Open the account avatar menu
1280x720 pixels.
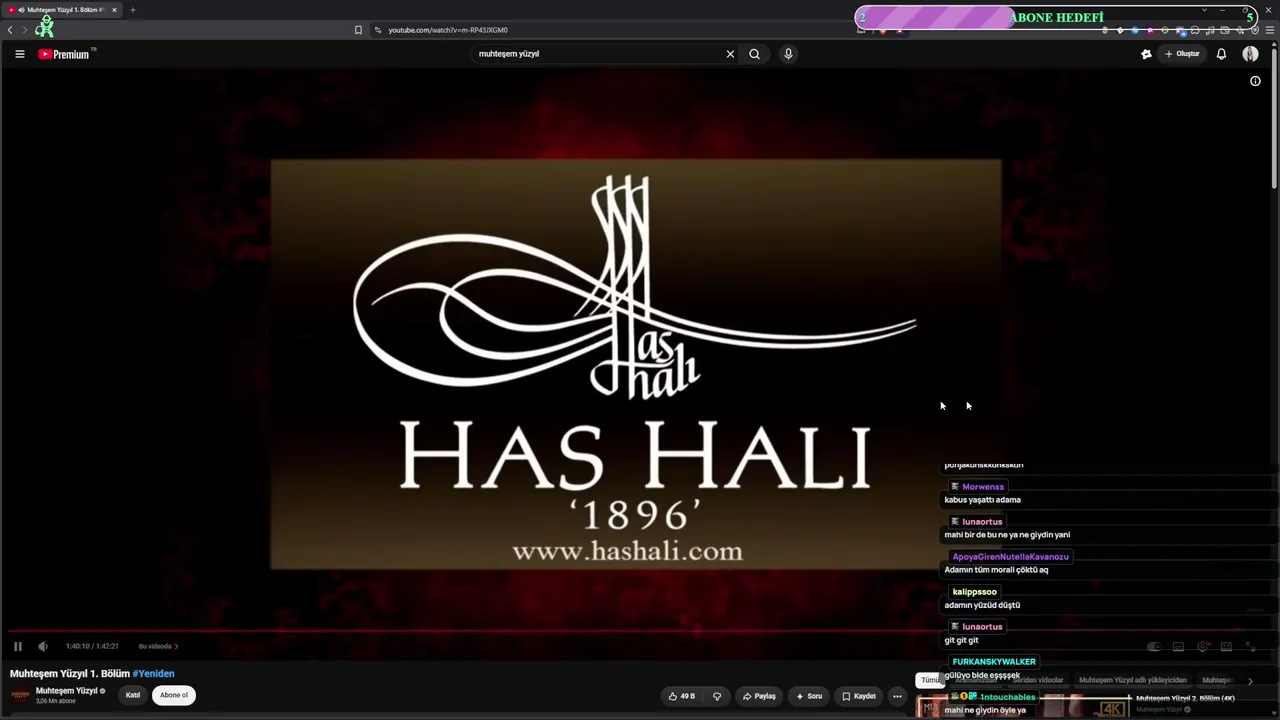tap(1250, 54)
